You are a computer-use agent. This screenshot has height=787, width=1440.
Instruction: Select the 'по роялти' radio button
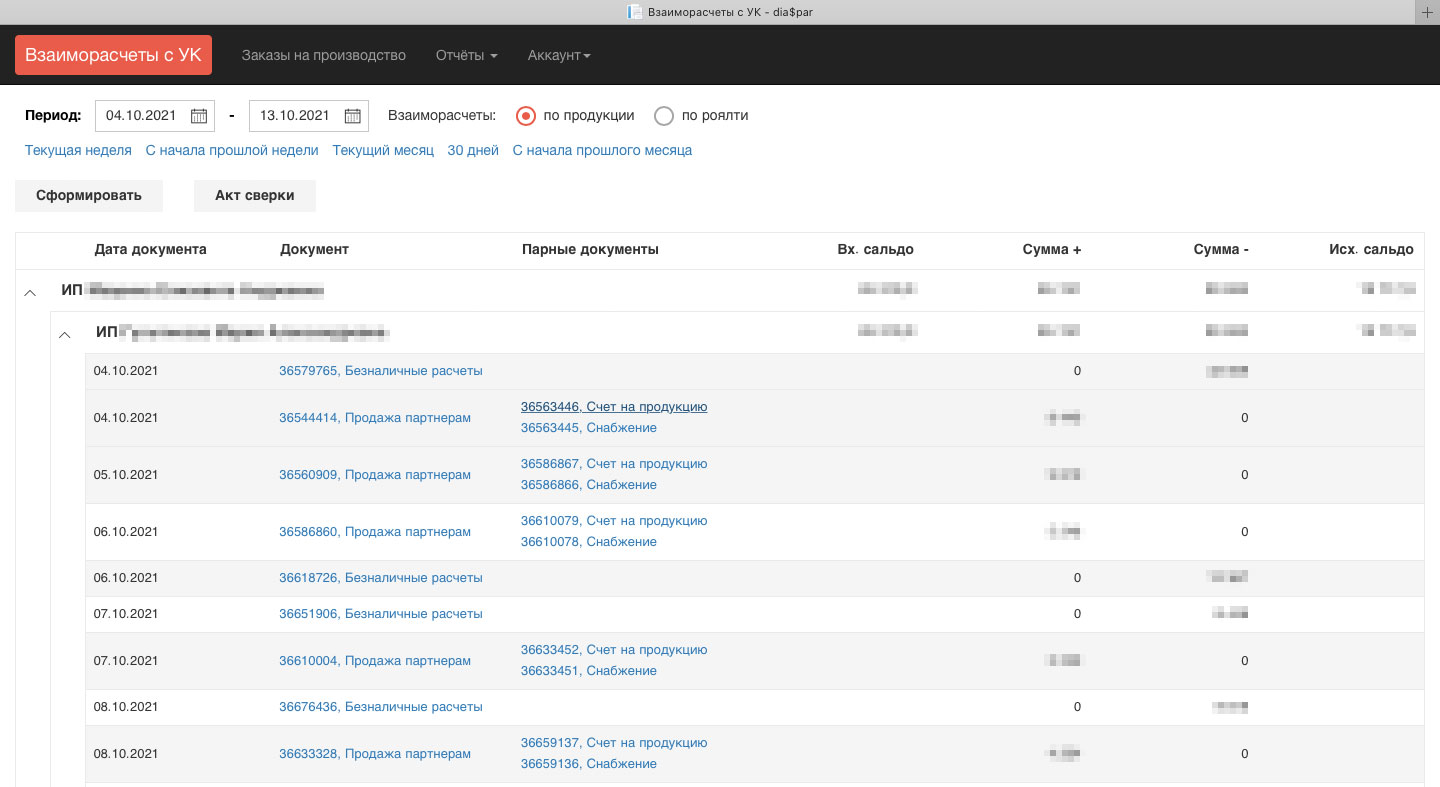664,116
